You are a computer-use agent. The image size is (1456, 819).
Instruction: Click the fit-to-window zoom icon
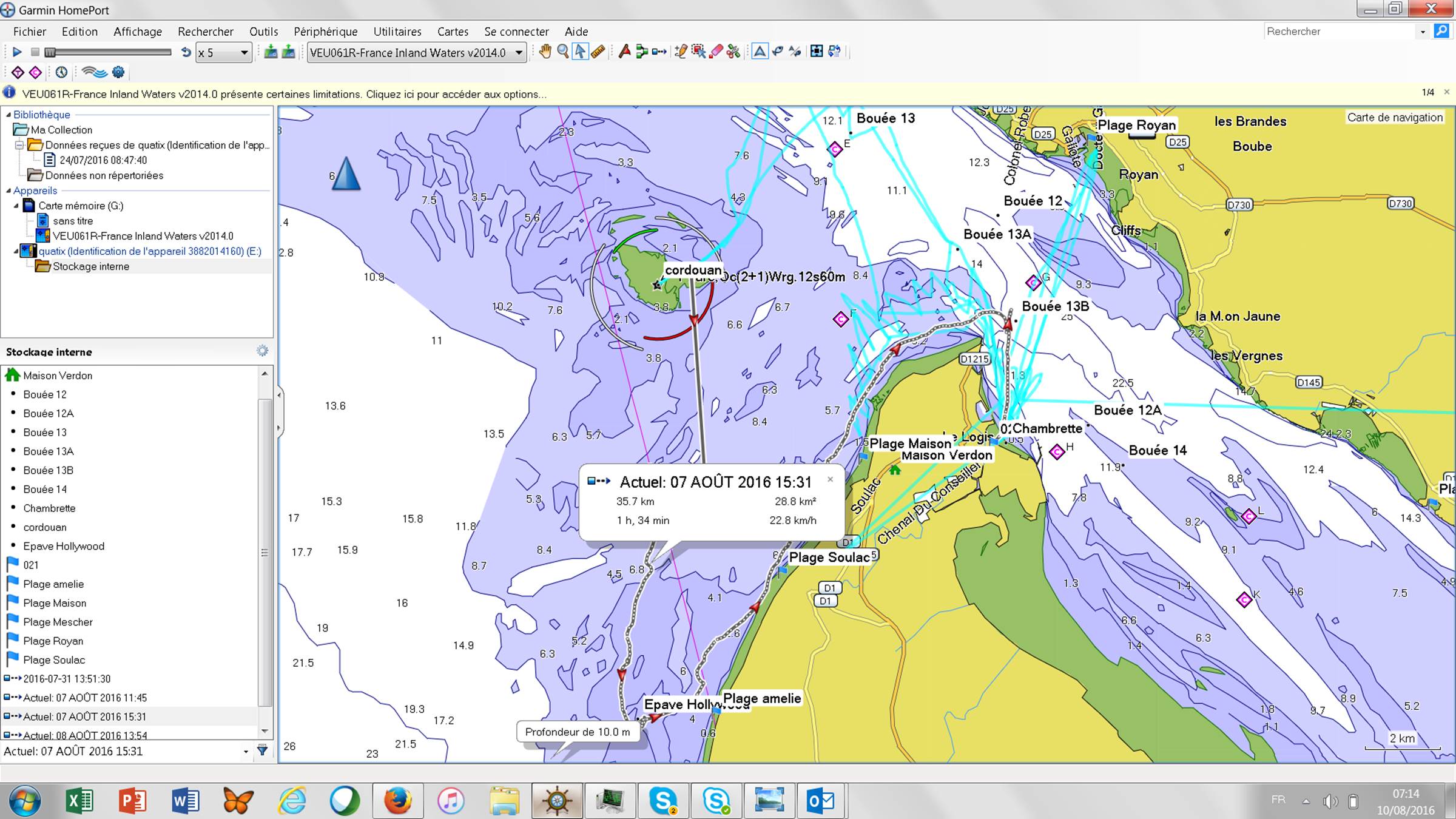click(817, 52)
